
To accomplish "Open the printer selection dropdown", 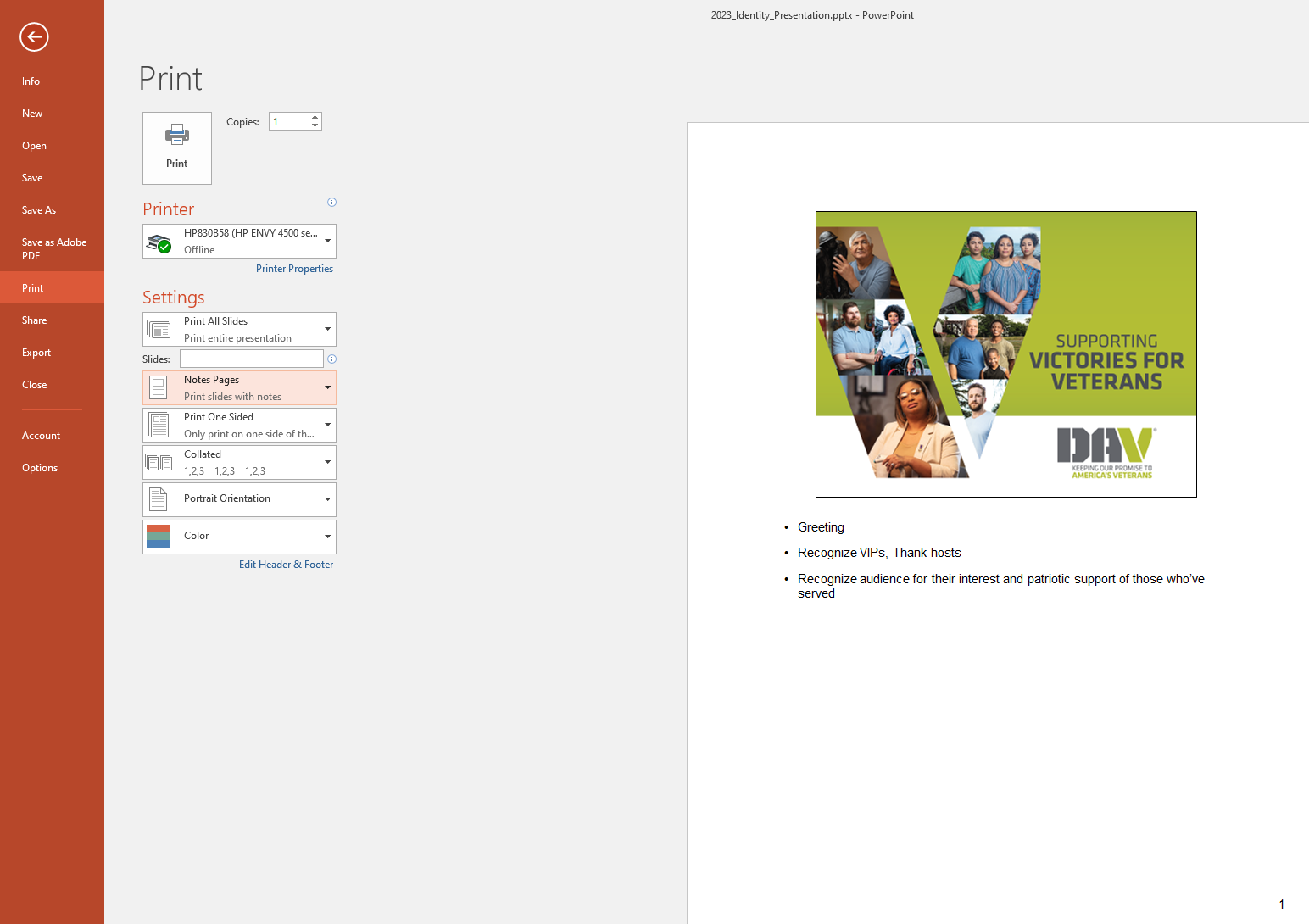I will click(x=327, y=241).
